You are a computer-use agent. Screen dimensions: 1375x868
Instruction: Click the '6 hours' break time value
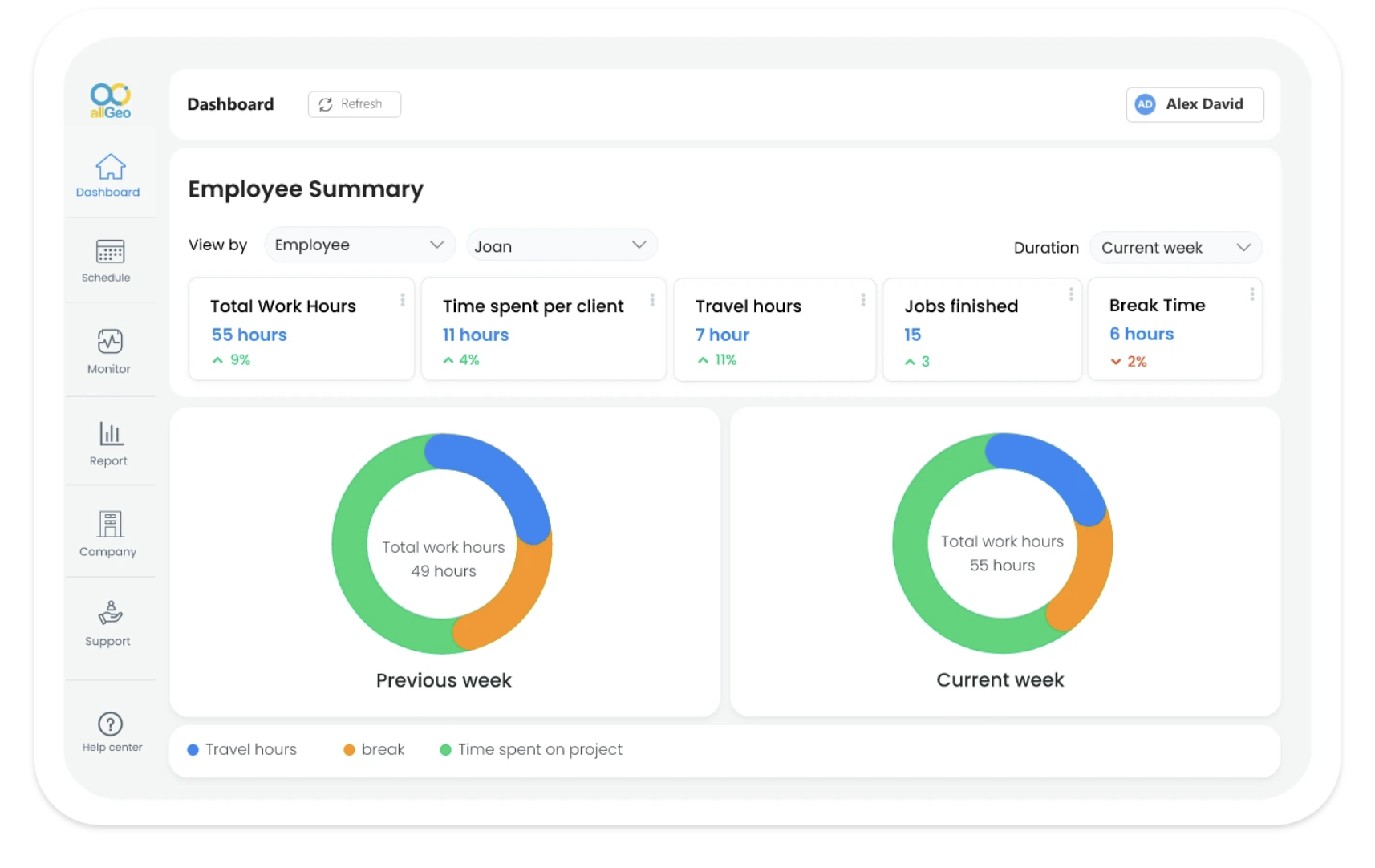pyautogui.click(x=1142, y=334)
